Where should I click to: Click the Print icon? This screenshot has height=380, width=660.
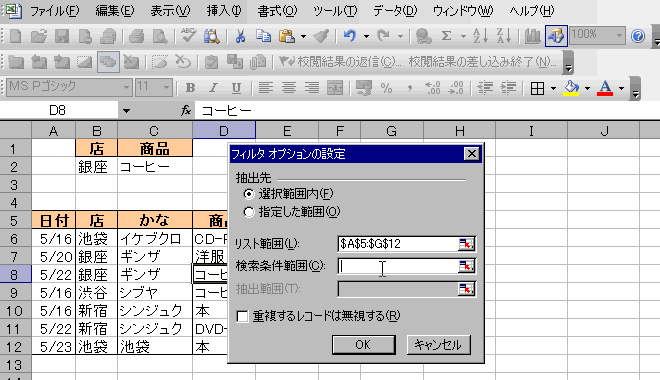136,36
